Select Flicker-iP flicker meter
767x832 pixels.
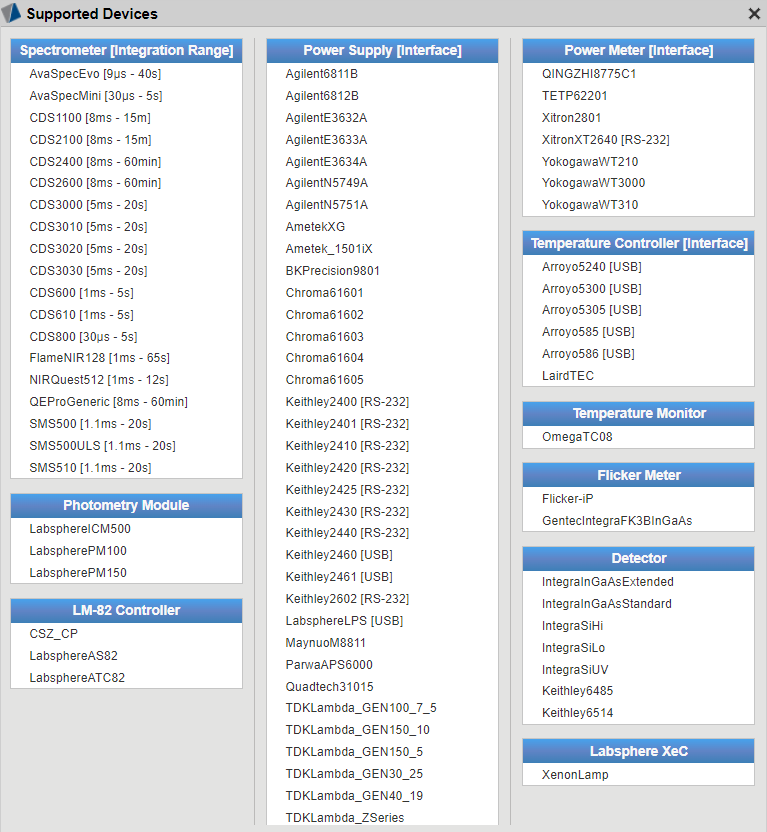tap(568, 499)
